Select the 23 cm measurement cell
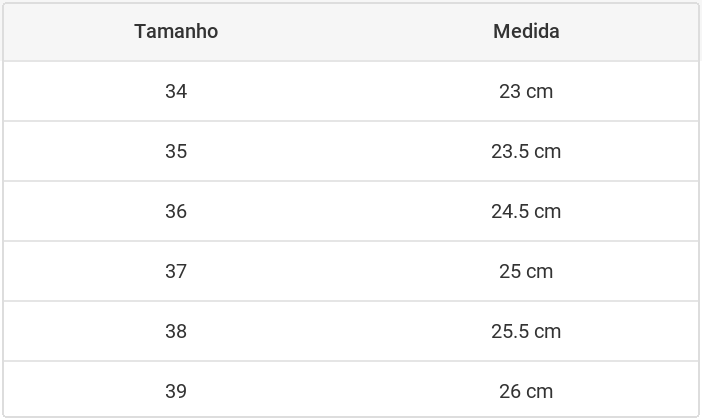The height and width of the screenshot is (420, 702). (526, 91)
